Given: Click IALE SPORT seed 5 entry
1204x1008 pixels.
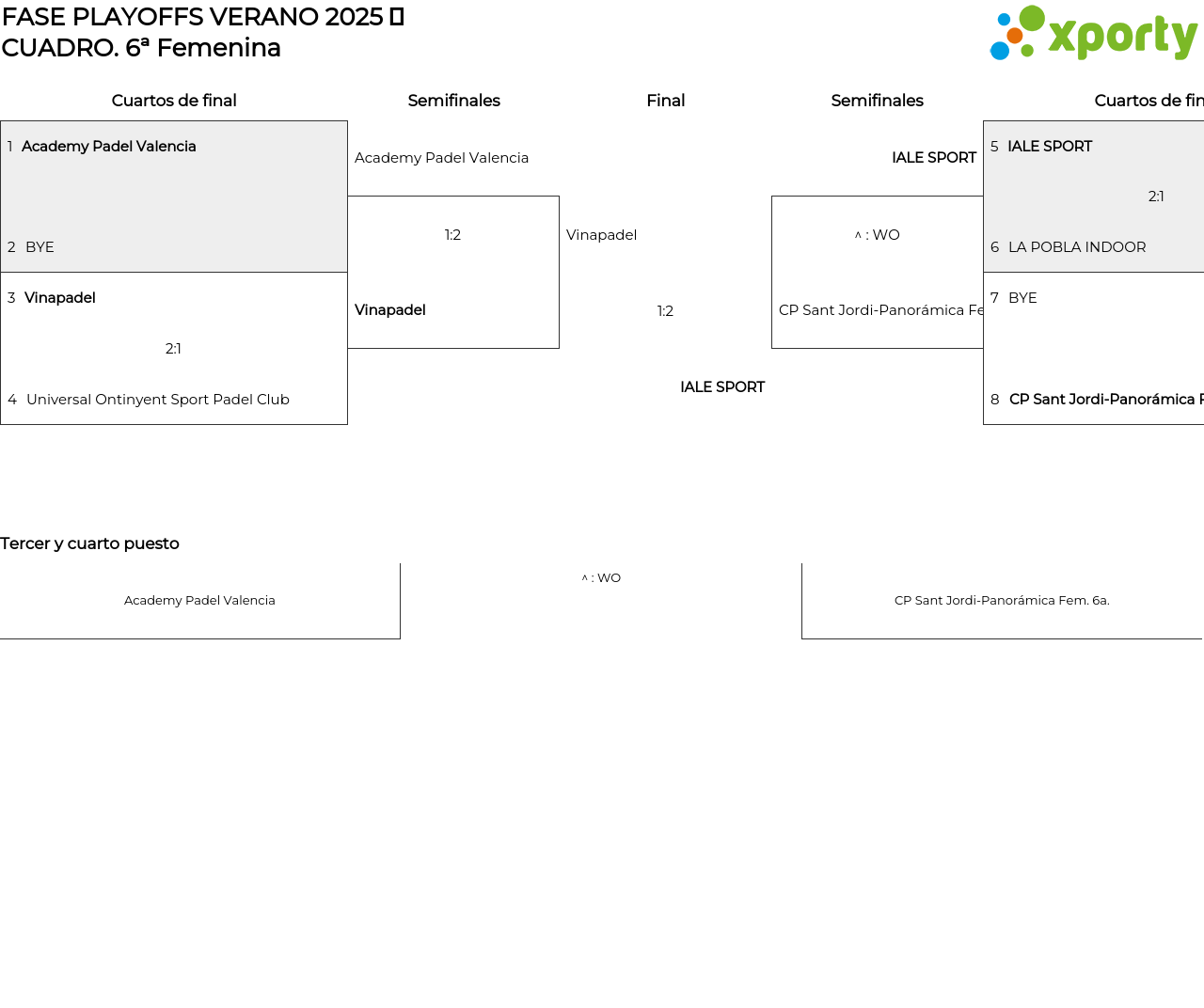Looking at the screenshot, I should (1049, 147).
